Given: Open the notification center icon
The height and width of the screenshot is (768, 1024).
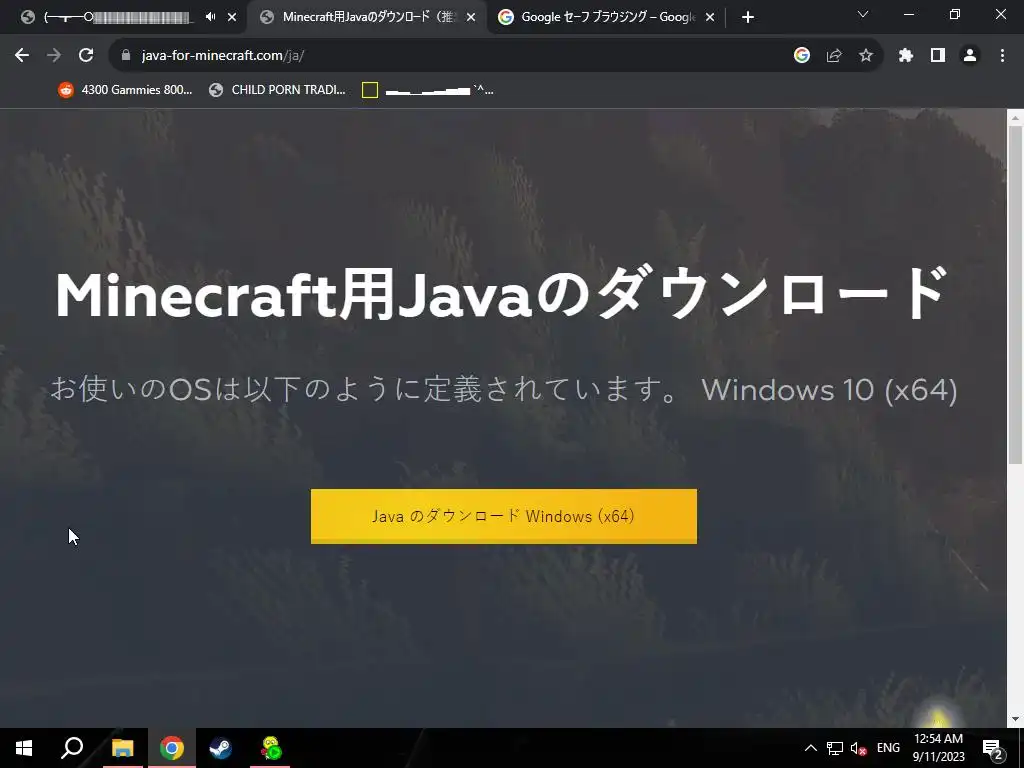Looking at the screenshot, I should (x=993, y=748).
